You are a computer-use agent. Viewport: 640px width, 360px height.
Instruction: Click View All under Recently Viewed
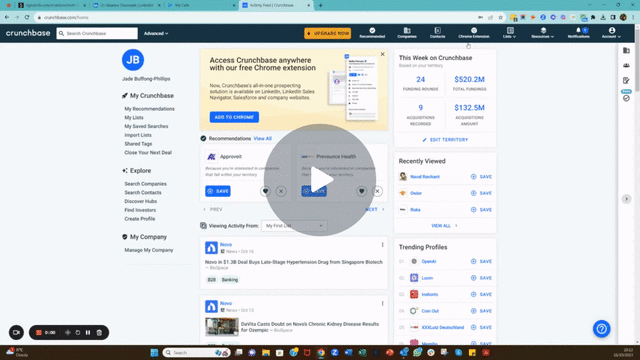point(444,226)
